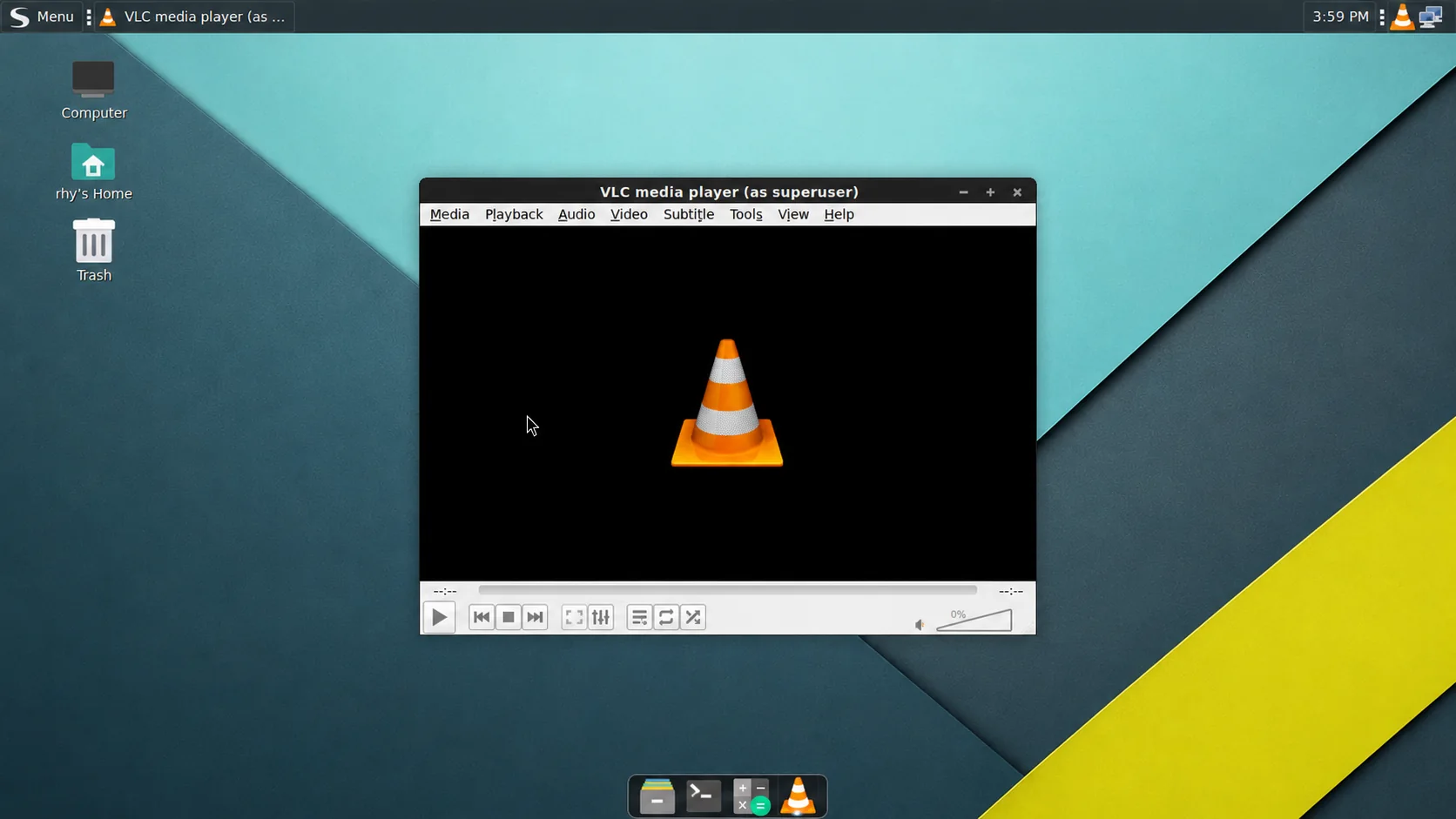Open the Audio menu
The width and height of the screenshot is (1456, 819).
pos(576,214)
